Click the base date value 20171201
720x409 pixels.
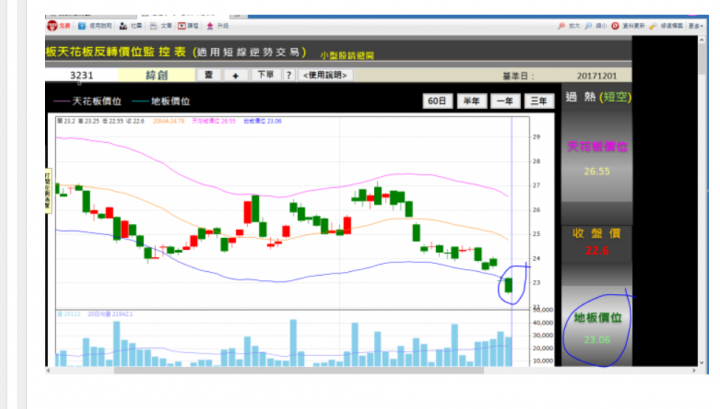point(597,76)
